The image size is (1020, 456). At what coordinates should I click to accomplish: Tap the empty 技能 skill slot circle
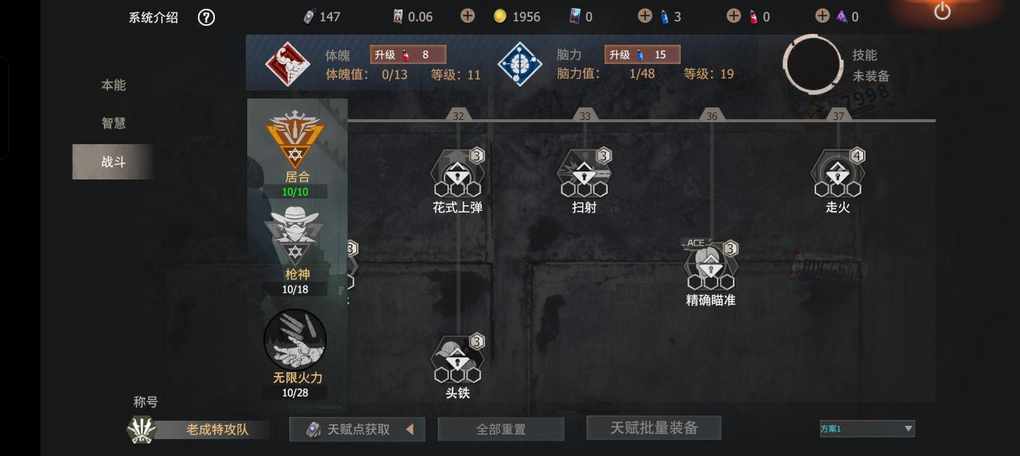click(x=812, y=65)
